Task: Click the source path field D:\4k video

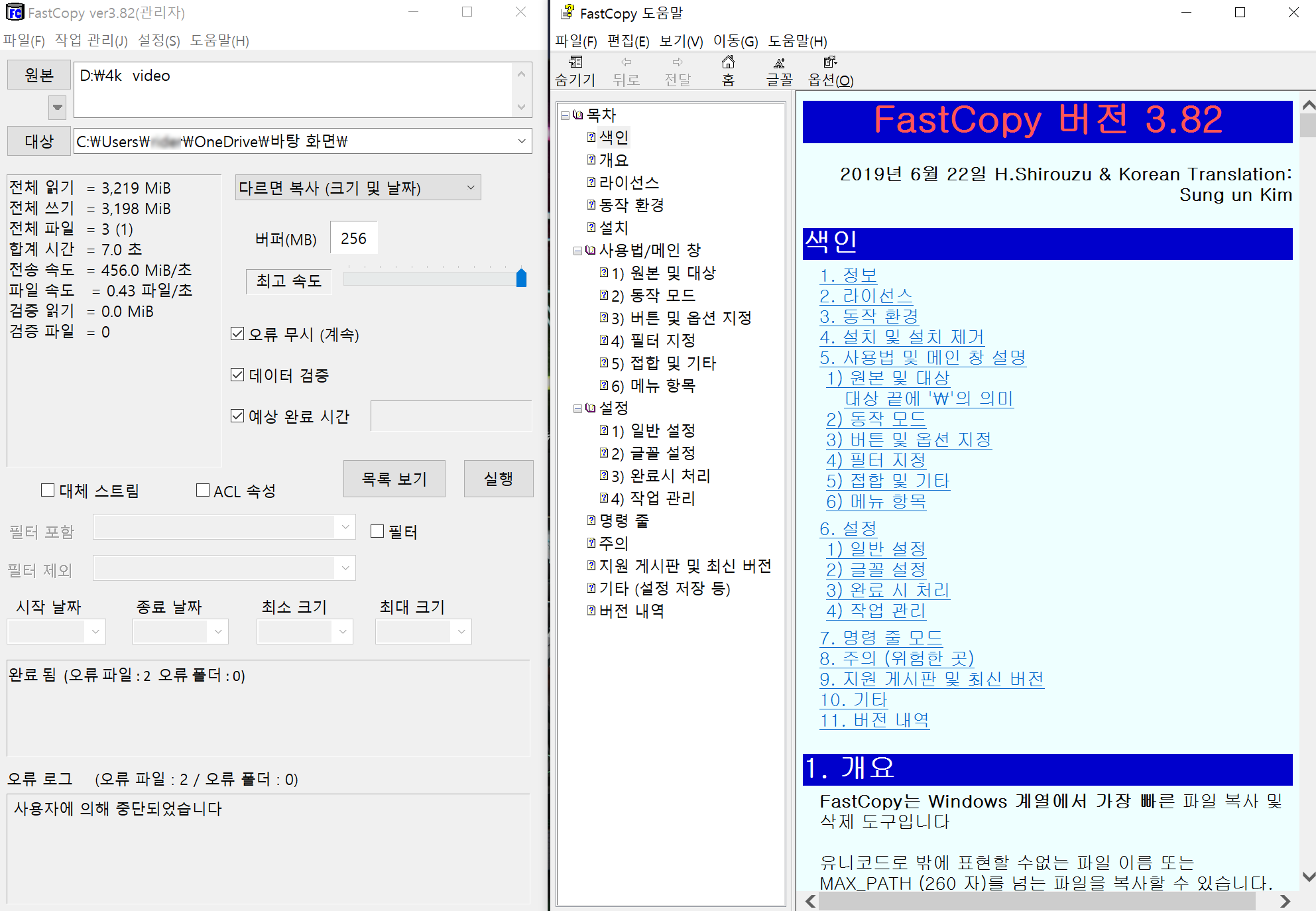Action: coord(294,90)
